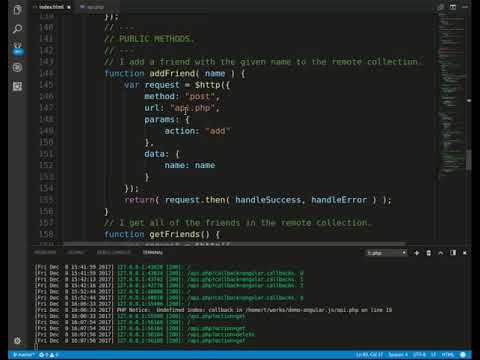Click 'data' property key
This screenshot has width=480, height=360.
coord(154,154)
